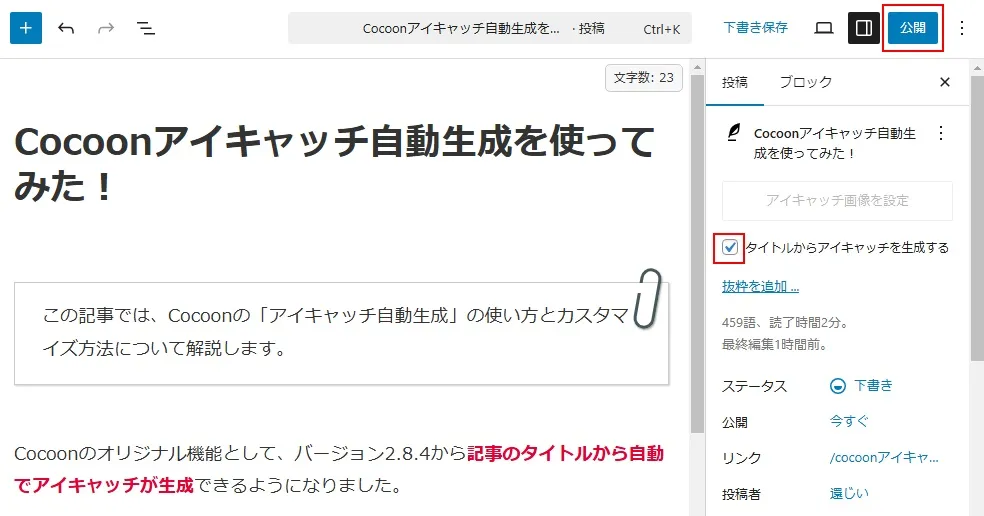This screenshot has width=984, height=516.
Task: Click the 抜粋を追加 link
Action: pos(760,286)
